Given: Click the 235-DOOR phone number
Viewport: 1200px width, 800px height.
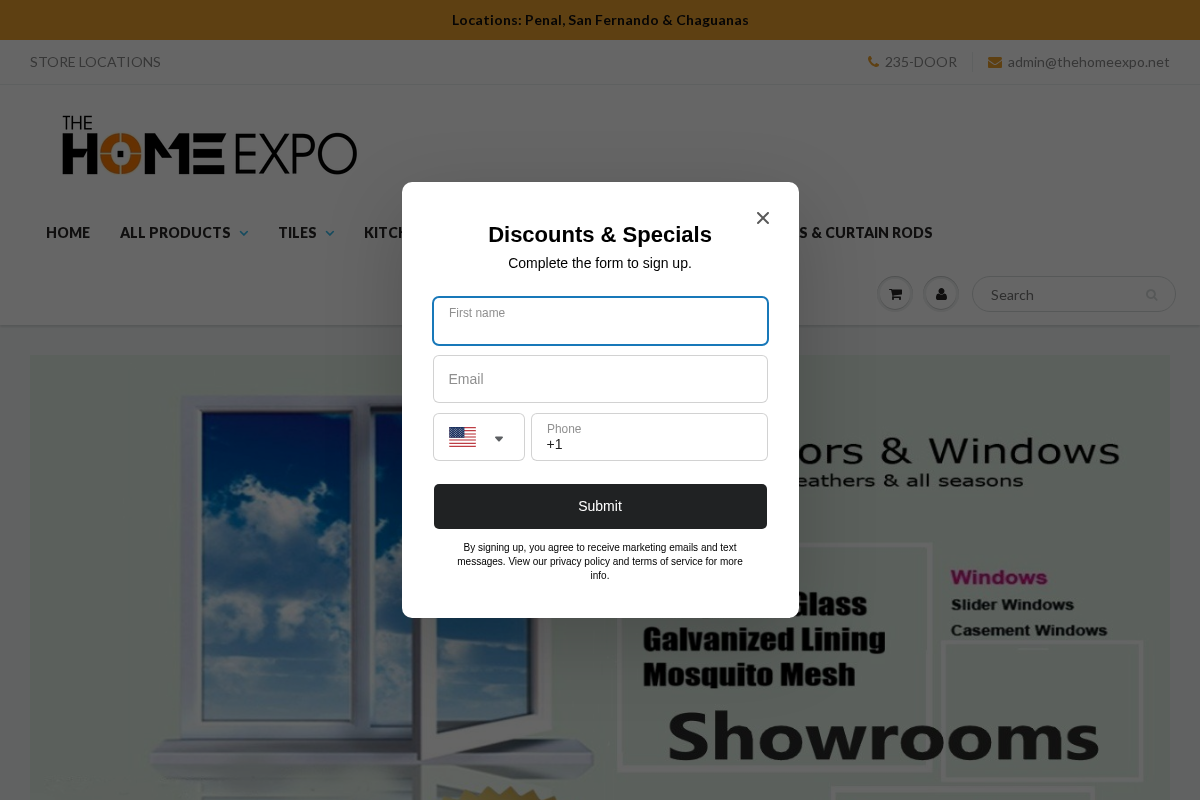Looking at the screenshot, I should [921, 61].
